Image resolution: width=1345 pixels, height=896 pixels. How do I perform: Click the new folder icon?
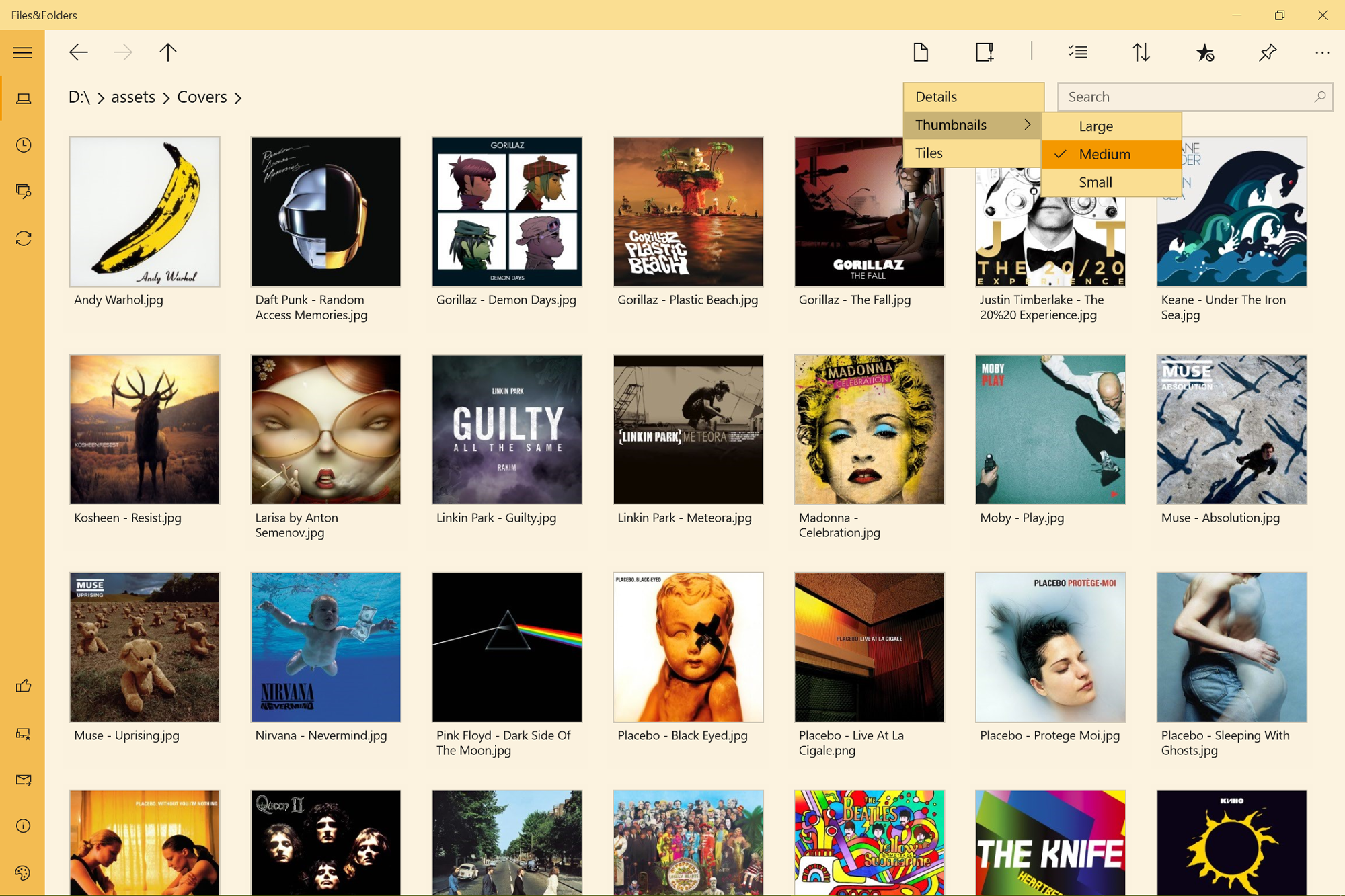(984, 52)
